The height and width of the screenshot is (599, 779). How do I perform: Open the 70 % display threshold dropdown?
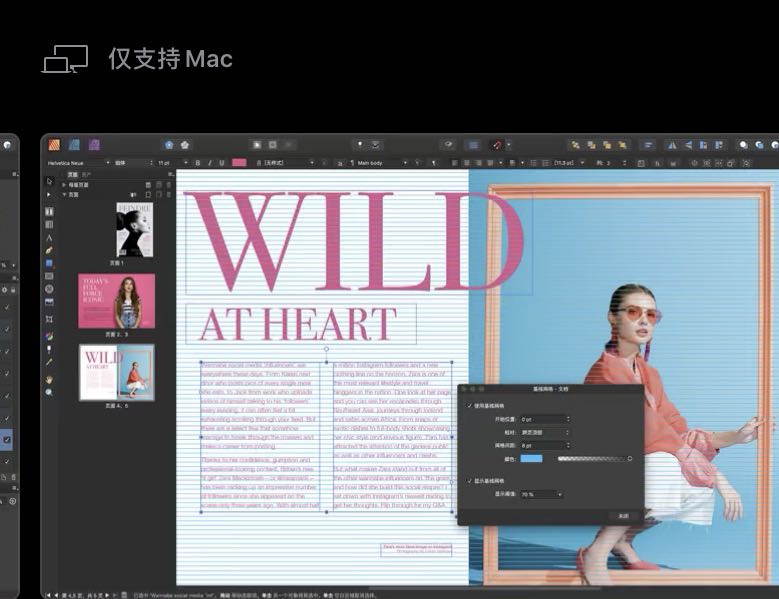pos(542,494)
